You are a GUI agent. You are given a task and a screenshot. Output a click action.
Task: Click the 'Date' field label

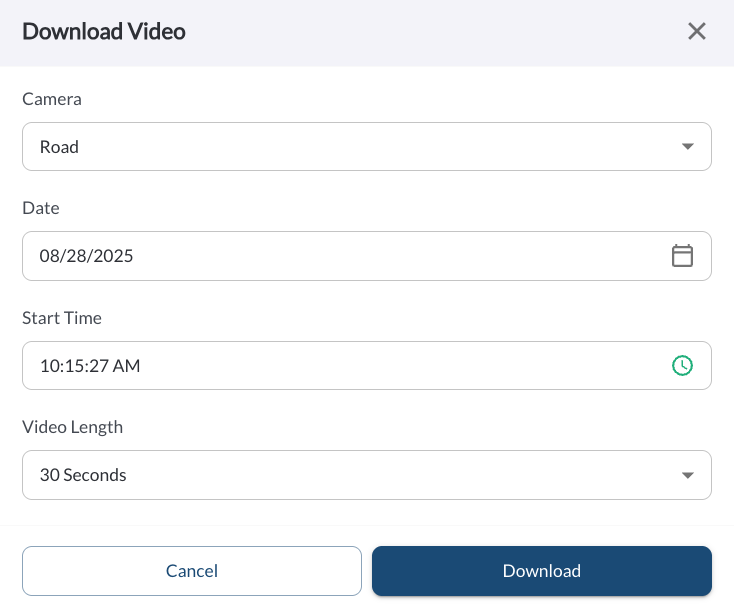pos(41,208)
